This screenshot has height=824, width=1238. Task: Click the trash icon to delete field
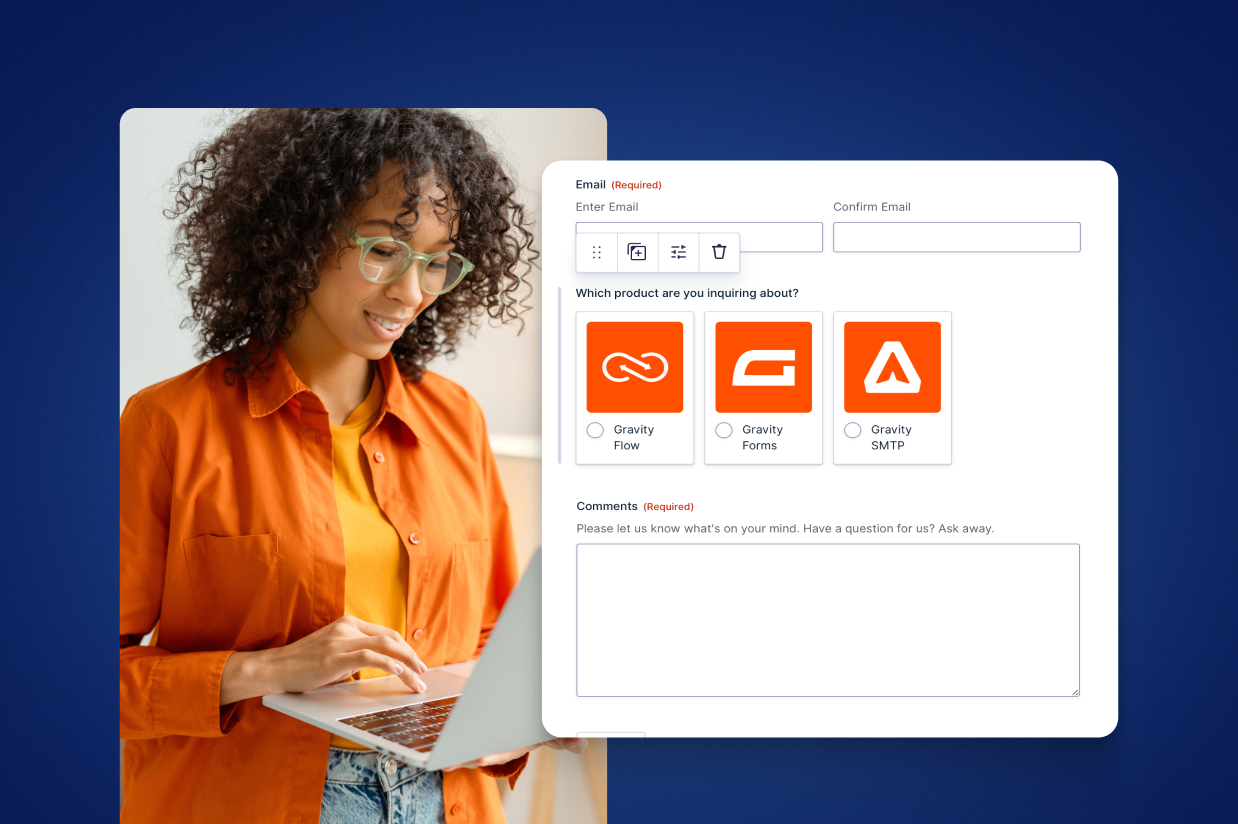pyautogui.click(x=719, y=252)
